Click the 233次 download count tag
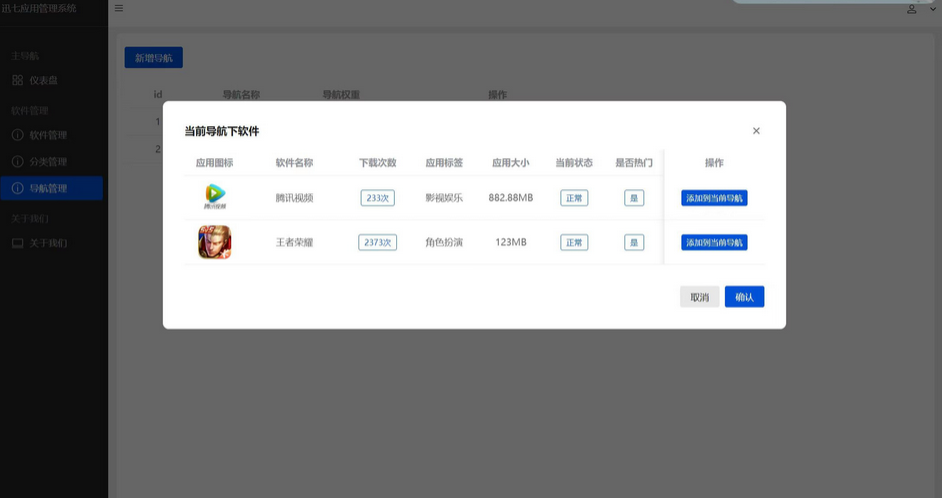942x498 pixels. pos(377,198)
